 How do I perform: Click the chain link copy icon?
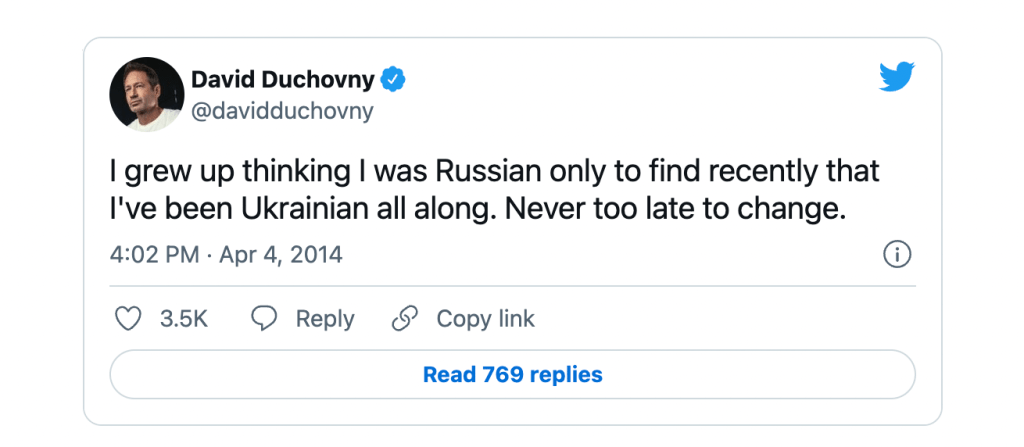[x=404, y=319]
